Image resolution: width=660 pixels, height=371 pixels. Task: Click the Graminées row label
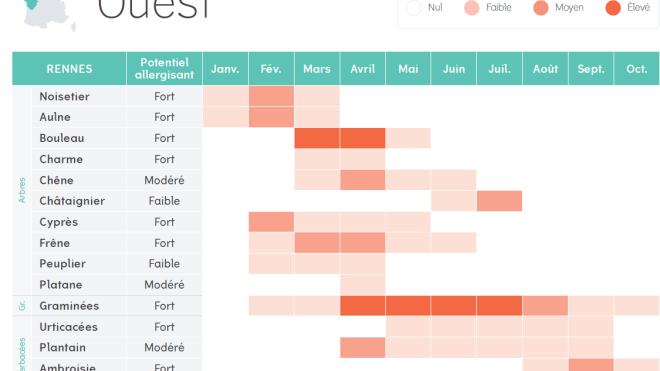pyautogui.click(x=69, y=306)
